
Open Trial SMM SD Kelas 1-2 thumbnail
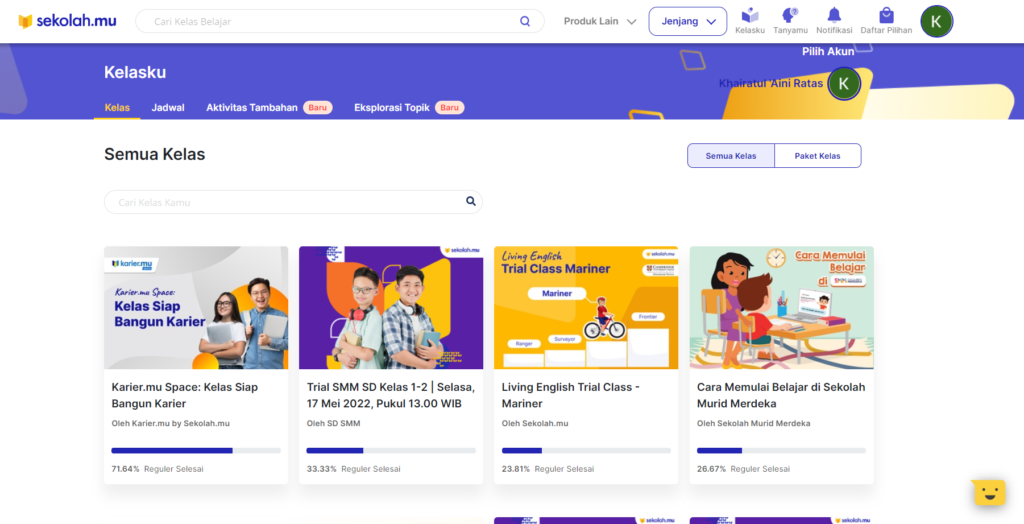click(391, 308)
